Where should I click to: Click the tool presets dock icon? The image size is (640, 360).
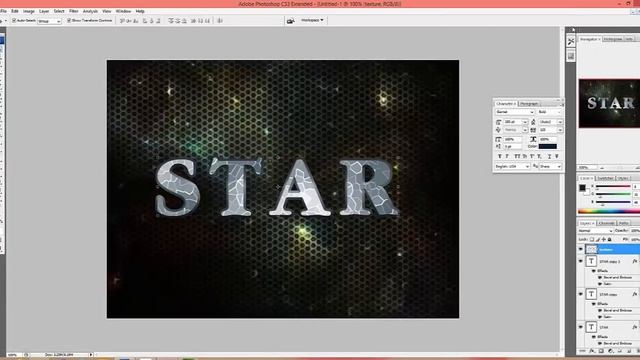571,41
